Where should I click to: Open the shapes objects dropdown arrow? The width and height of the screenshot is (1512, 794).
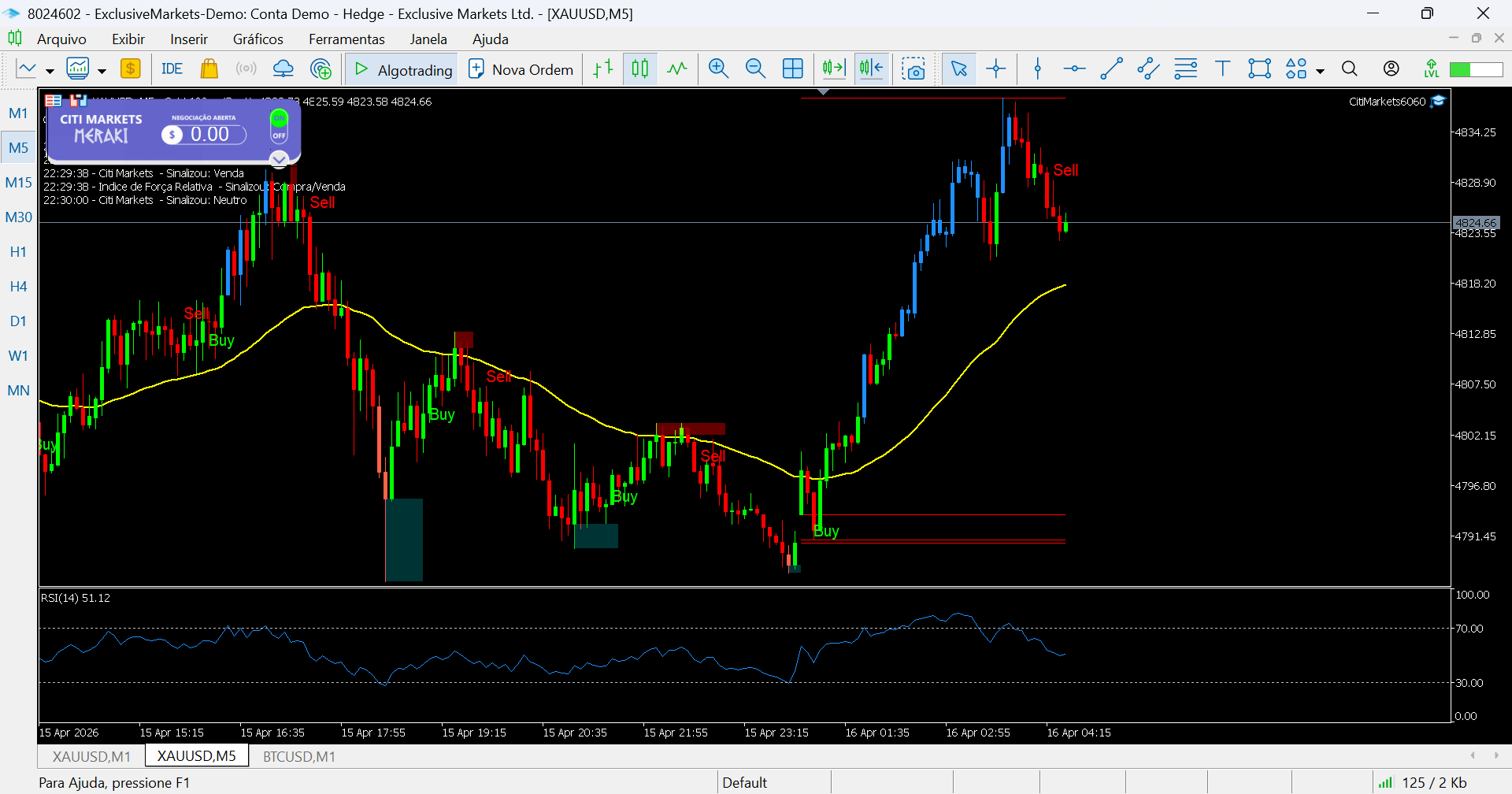(x=1321, y=71)
